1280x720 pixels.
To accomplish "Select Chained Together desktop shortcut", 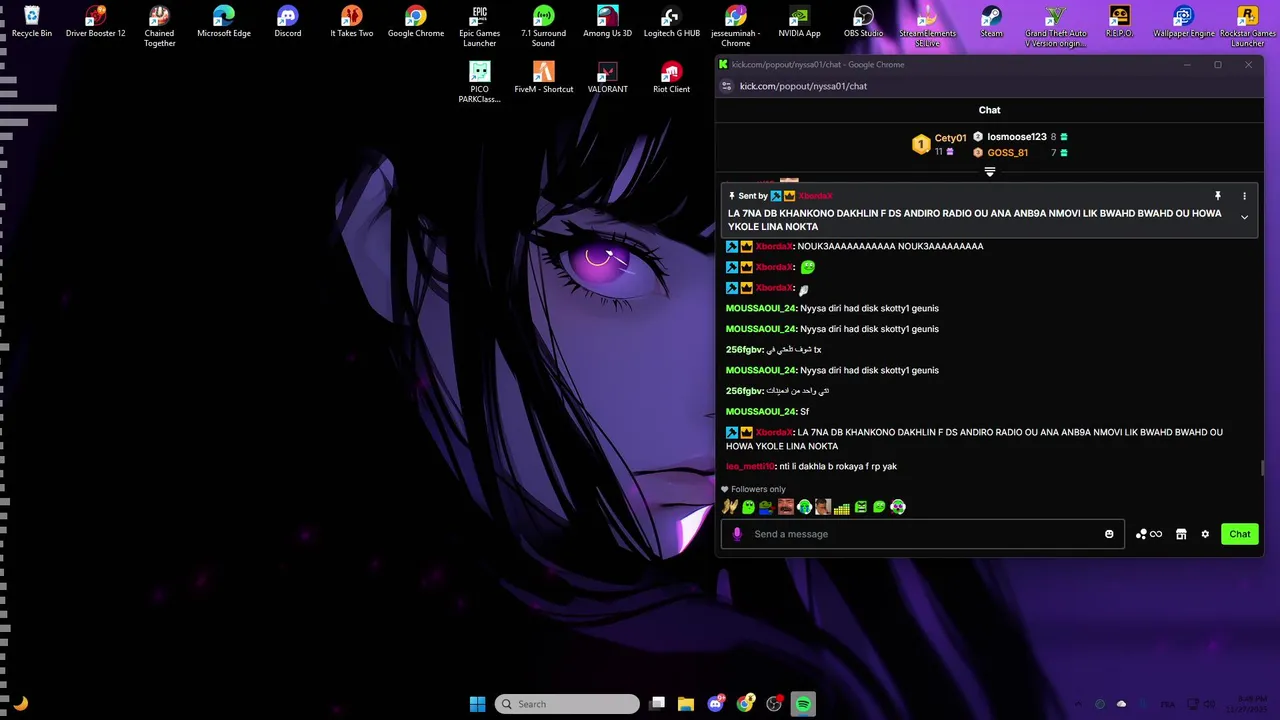I will 160,26.
